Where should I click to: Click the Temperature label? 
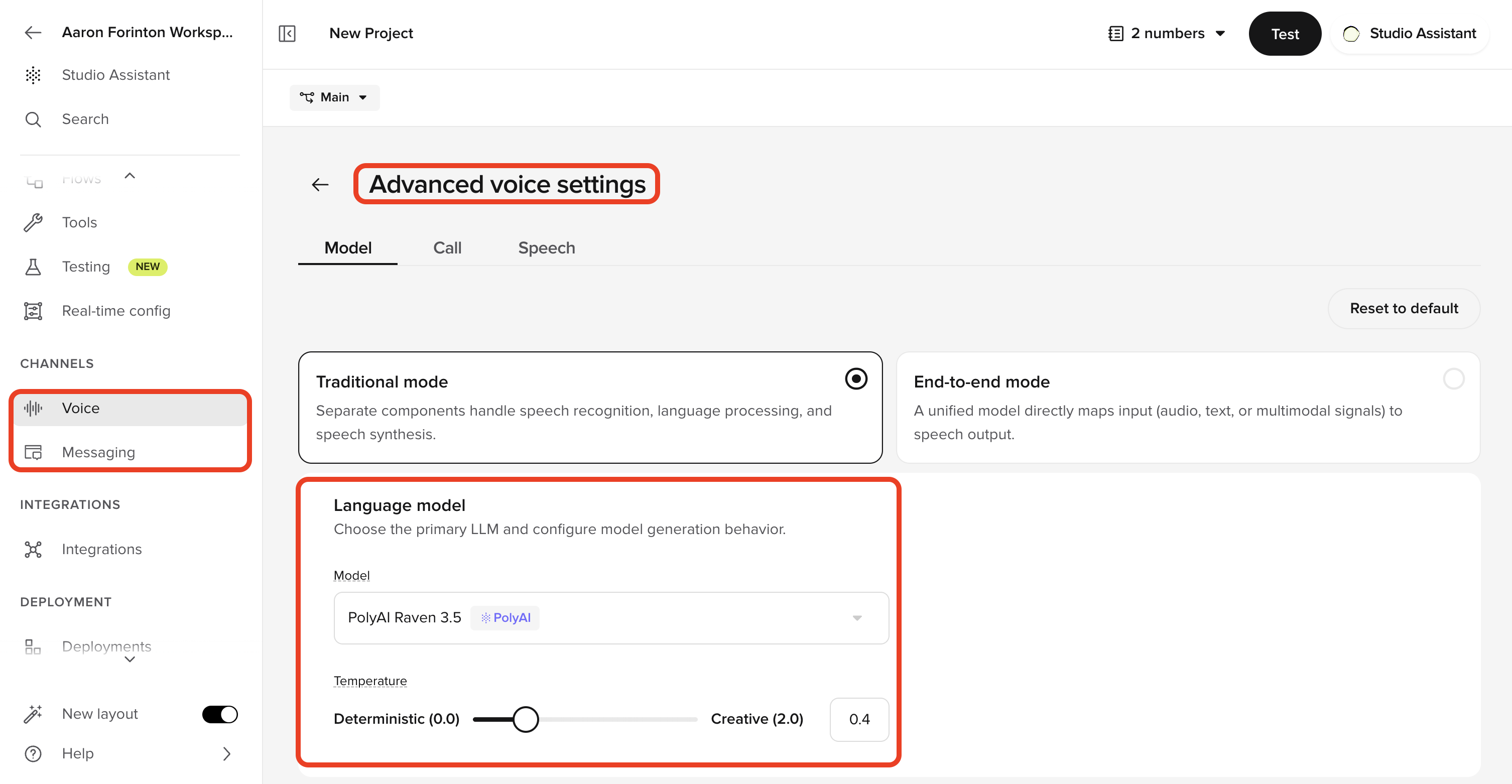[x=370, y=681]
